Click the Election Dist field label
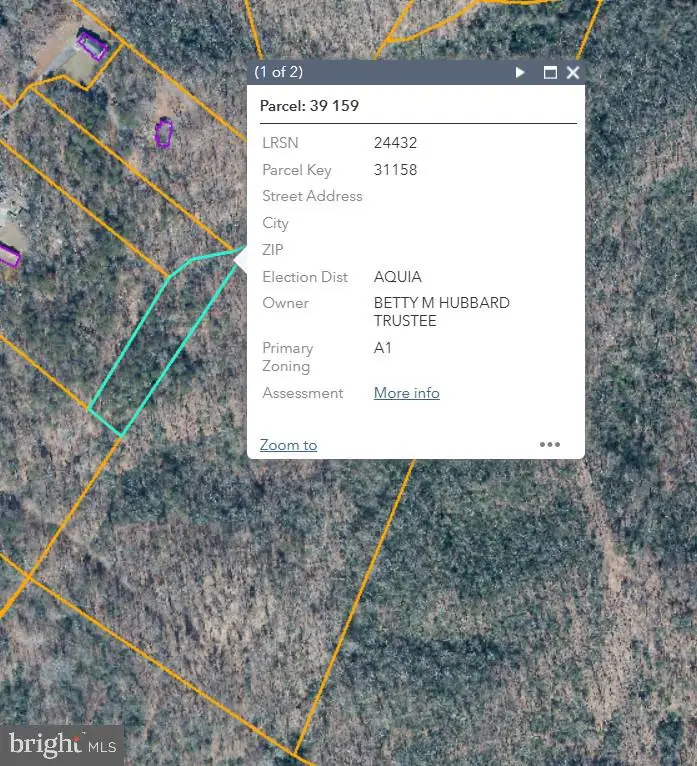The height and width of the screenshot is (766, 697). [x=305, y=277]
